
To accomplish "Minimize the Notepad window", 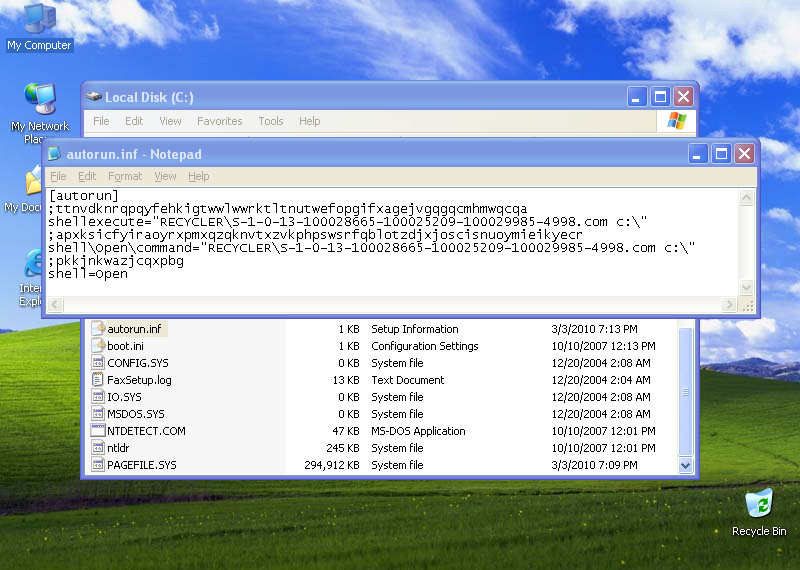I will coord(698,154).
